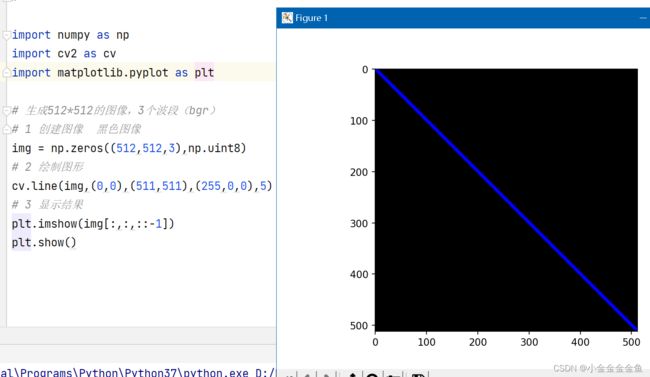Collapse the comment block starting with 512*512
Image resolution: width=650 pixels, height=377 pixels.
tap(7, 111)
